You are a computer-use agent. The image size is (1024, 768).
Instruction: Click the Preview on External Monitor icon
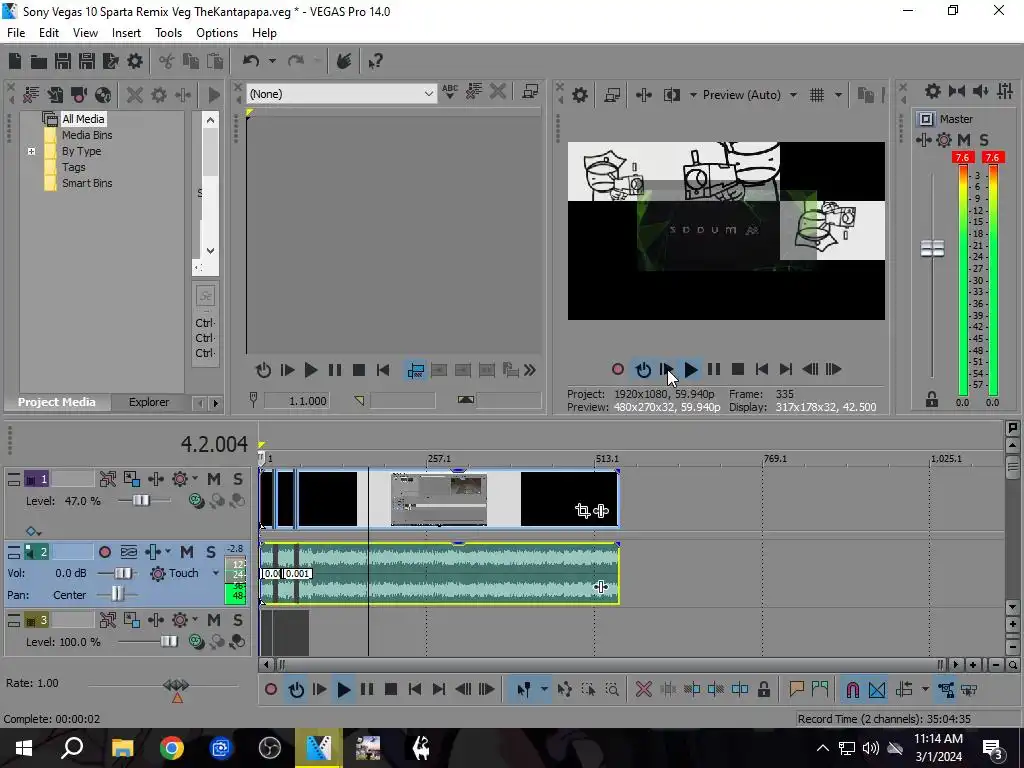[x=612, y=95]
